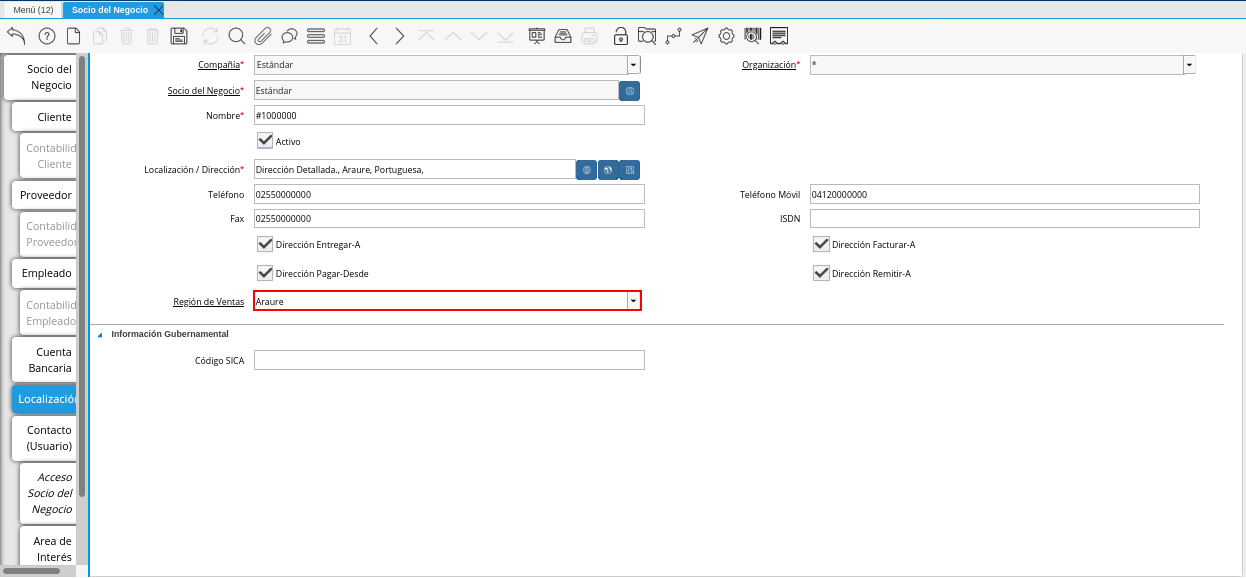Switch to the Menú (12) tab
The image size is (1246, 578).
coord(33,9)
